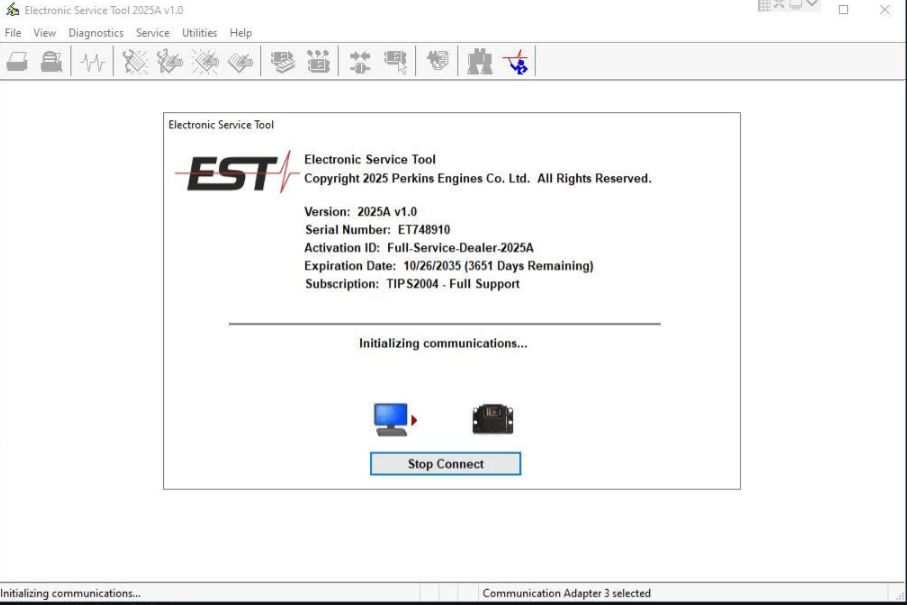Click the monitor with cursor icon
Image resolution: width=907 pixels, height=605 pixels.
pos(395,61)
